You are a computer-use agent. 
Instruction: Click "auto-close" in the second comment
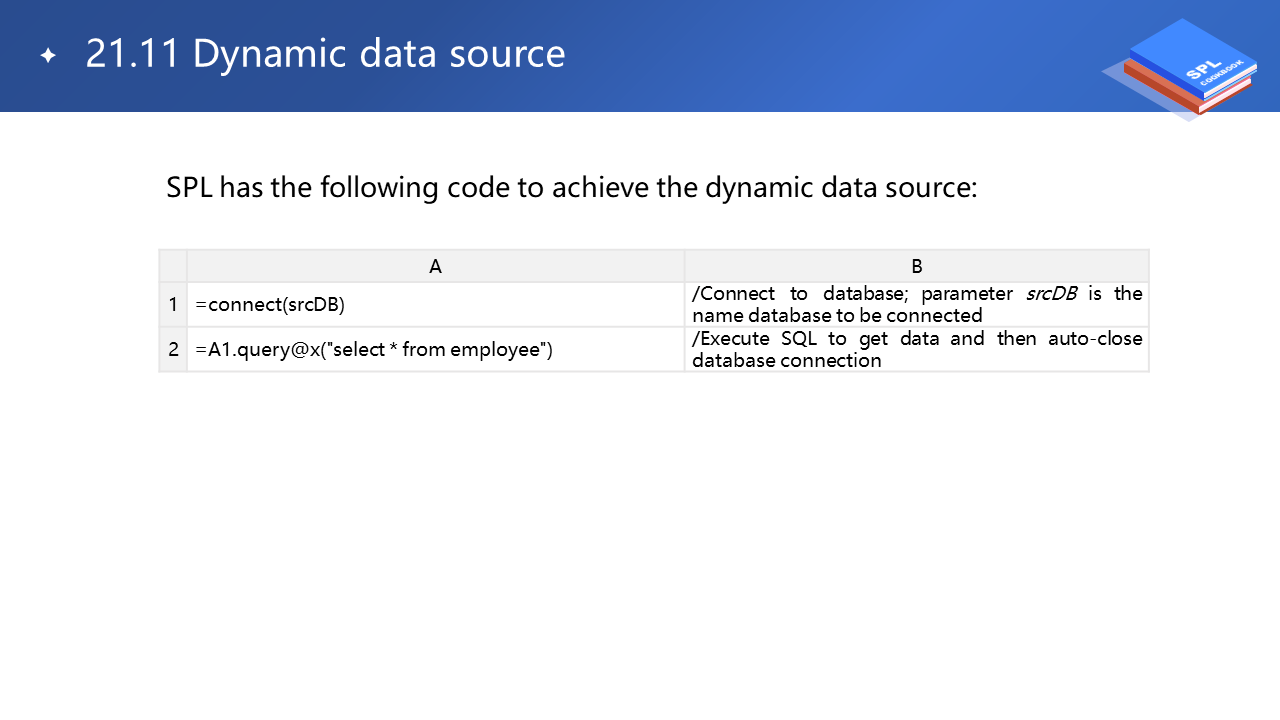1094,339
